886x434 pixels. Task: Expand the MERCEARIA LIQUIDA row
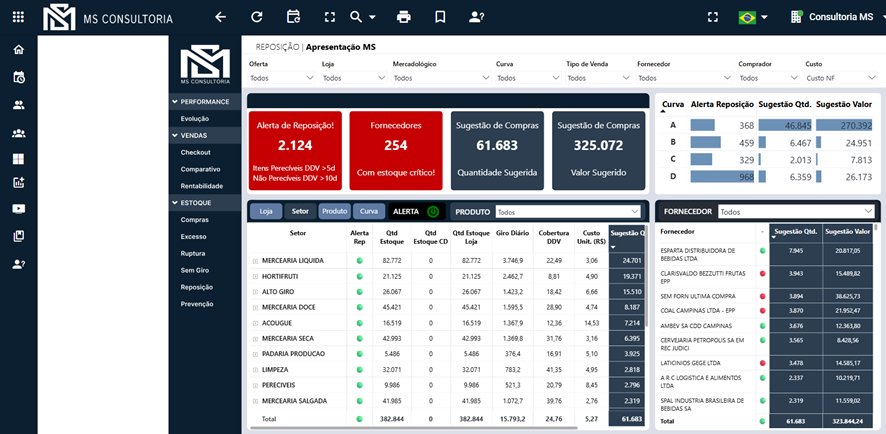point(255,261)
